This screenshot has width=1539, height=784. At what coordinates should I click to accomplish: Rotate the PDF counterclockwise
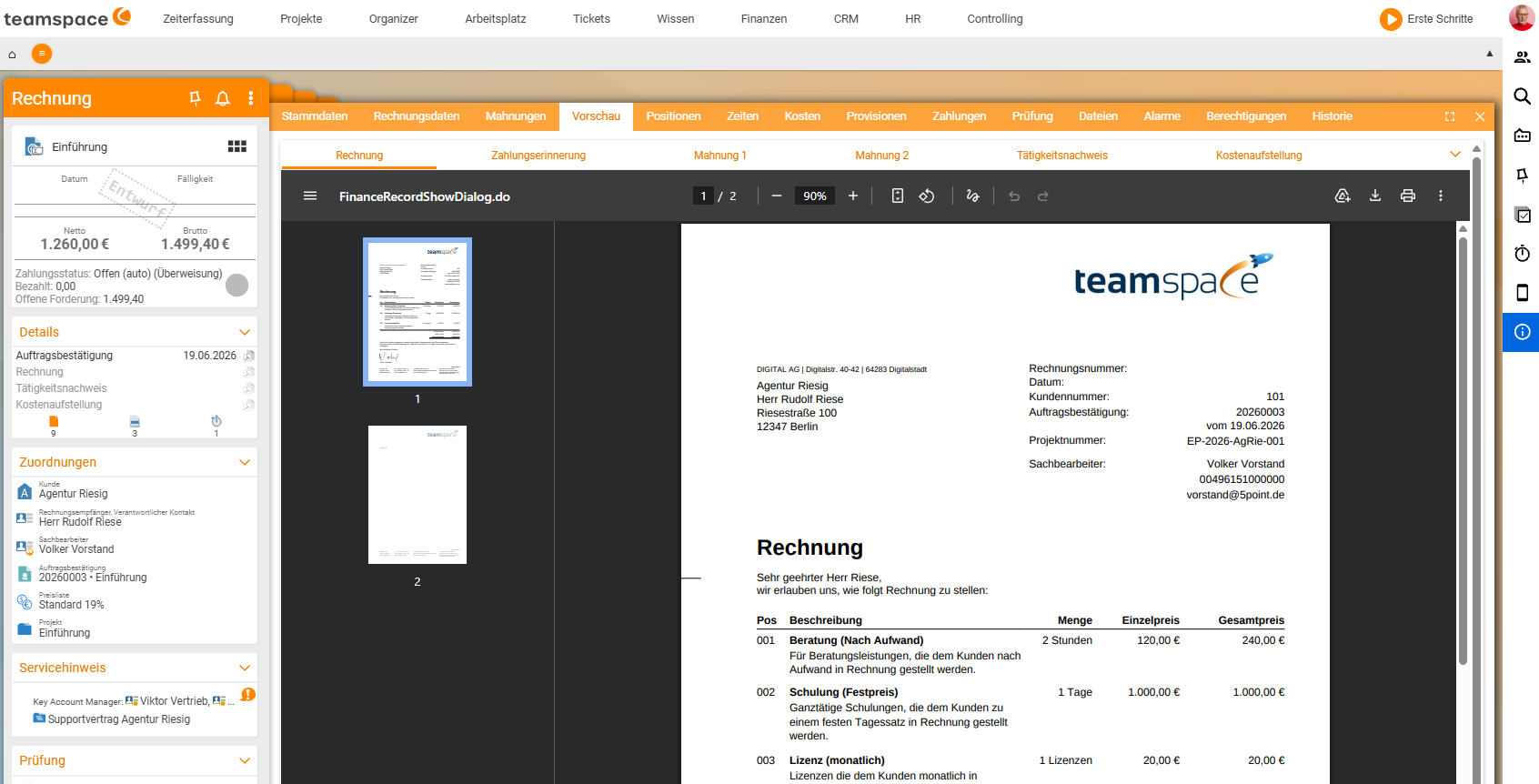(927, 196)
